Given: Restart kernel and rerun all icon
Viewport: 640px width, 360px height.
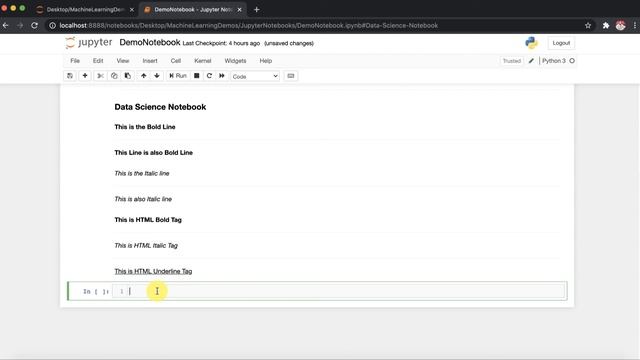Looking at the screenshot, I should tap(222, 76).
